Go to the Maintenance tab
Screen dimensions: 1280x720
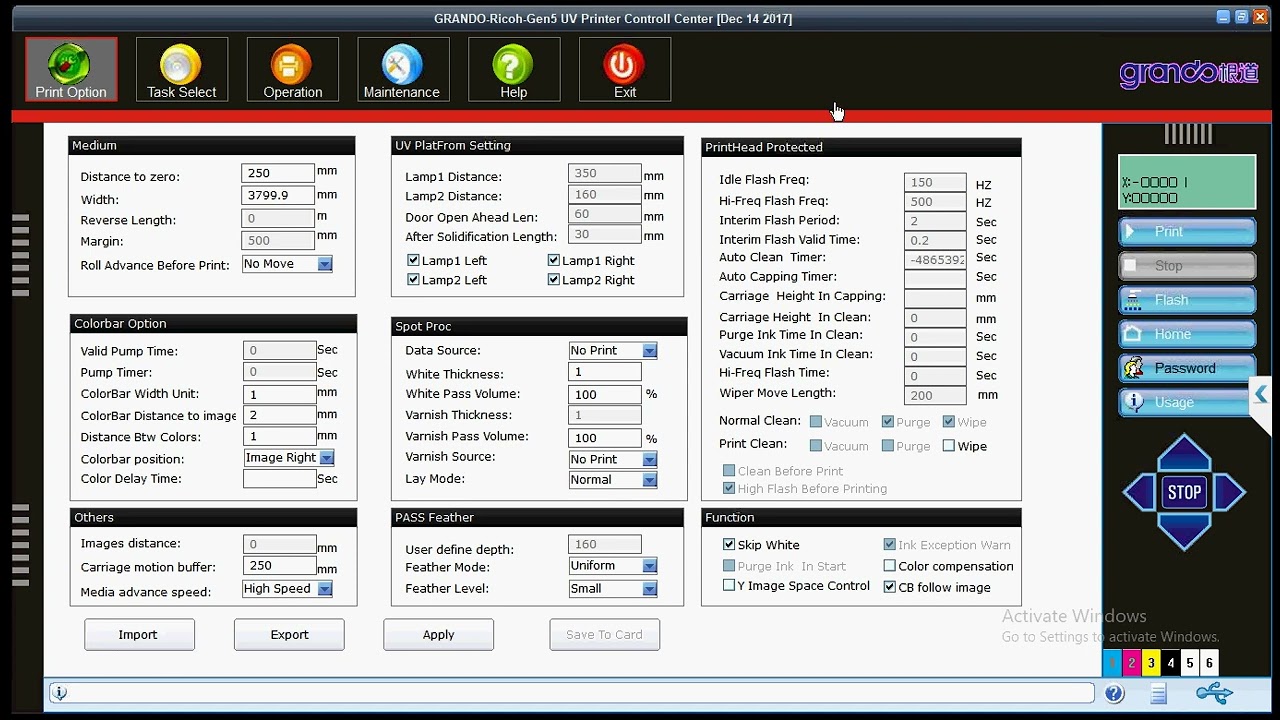pos(402,69)
